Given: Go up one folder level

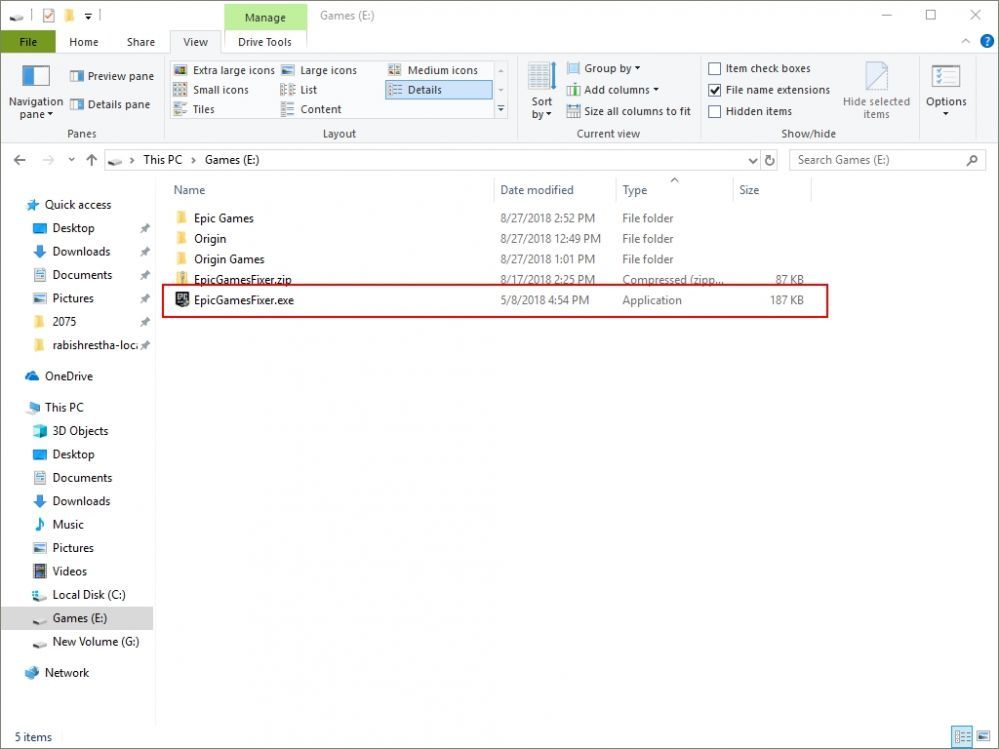Looking at the screenshot, I should [x=92, y=160].
